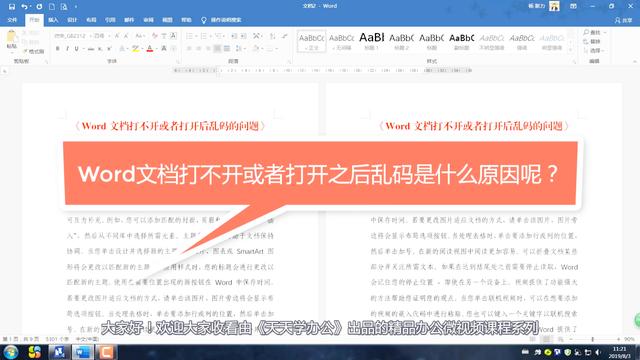Apply yellow text highlight color
The image size is (640, 360).
(x=135, y=49)
